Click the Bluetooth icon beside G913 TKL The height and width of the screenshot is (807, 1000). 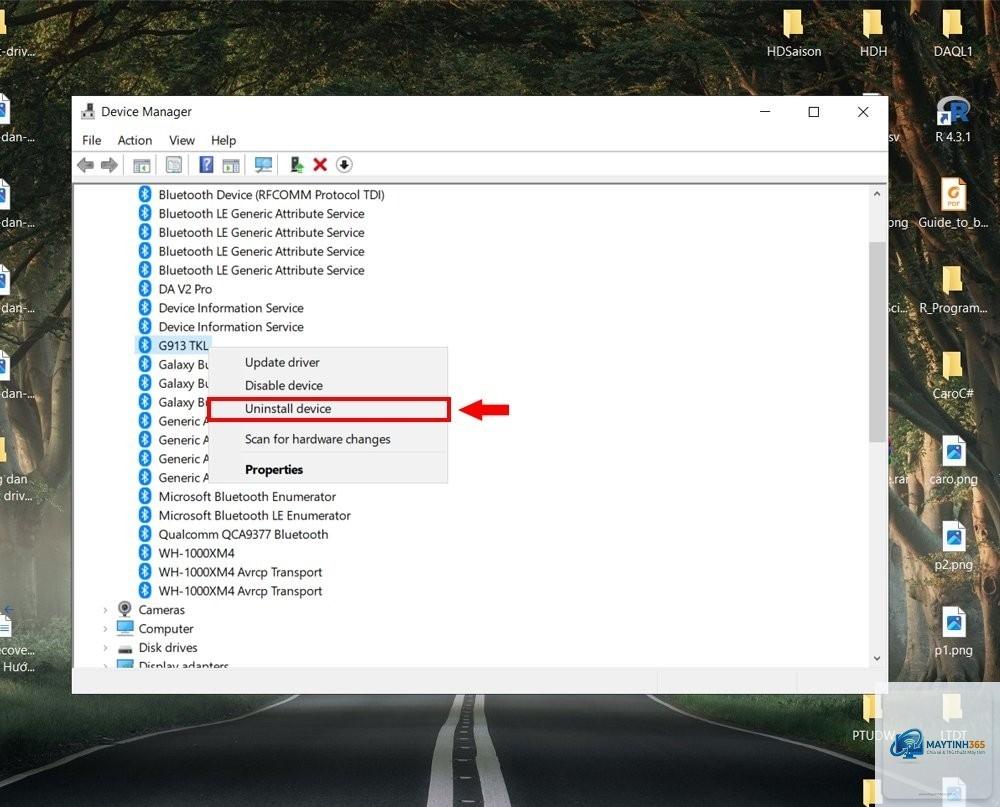(x=145, y=345)
